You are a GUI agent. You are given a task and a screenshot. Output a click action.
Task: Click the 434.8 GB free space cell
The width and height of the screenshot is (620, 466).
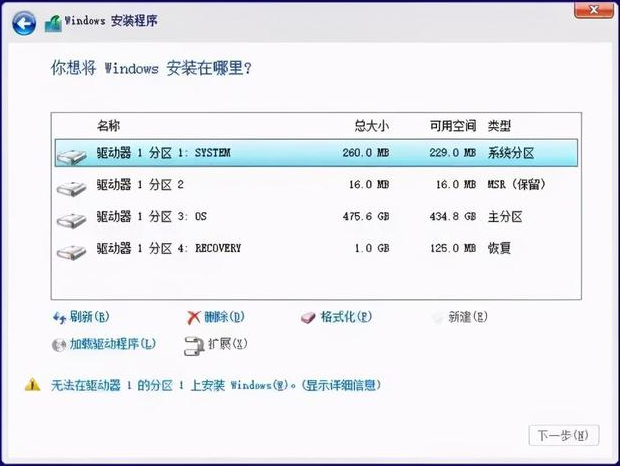click(453, 217)
